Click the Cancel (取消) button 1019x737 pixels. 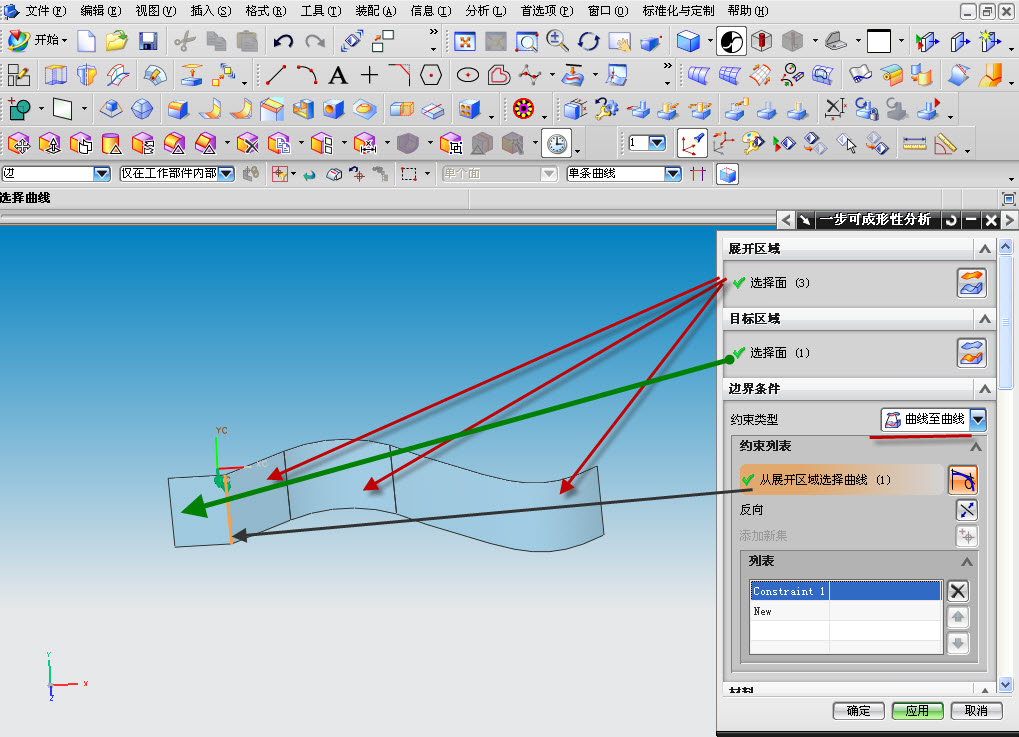976,711
